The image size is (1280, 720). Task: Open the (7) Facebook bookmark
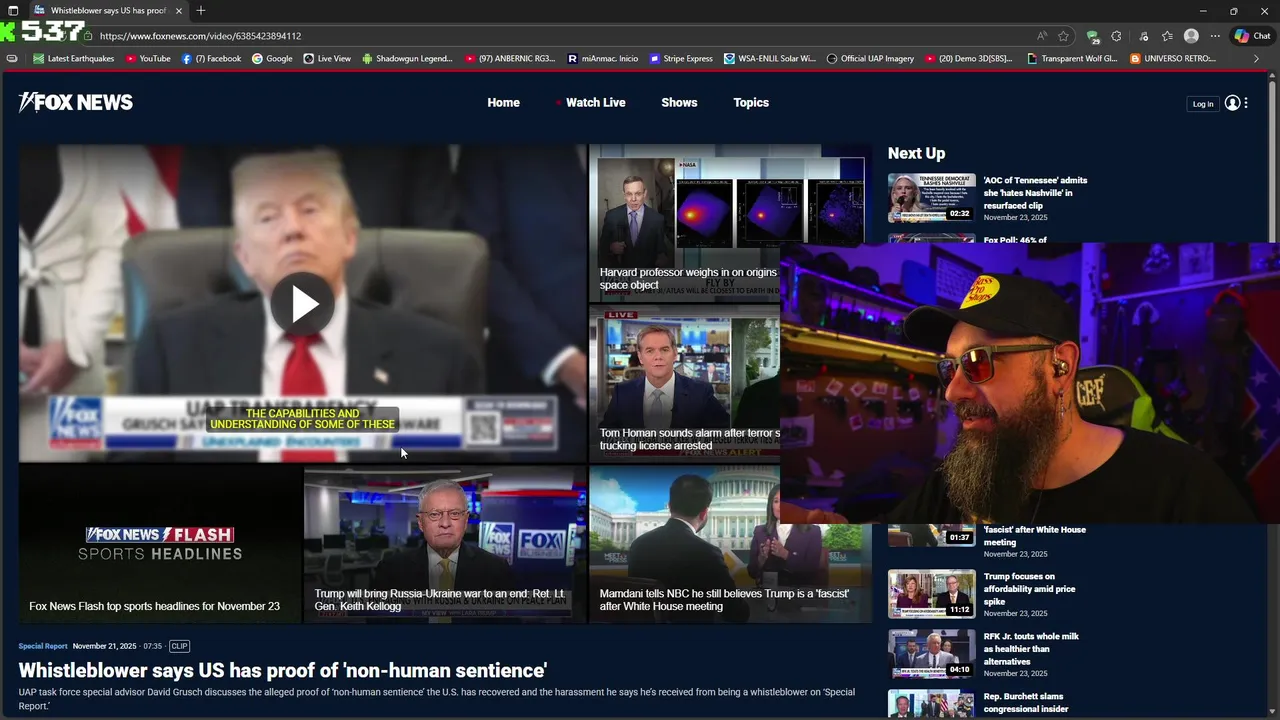point(211,59)
